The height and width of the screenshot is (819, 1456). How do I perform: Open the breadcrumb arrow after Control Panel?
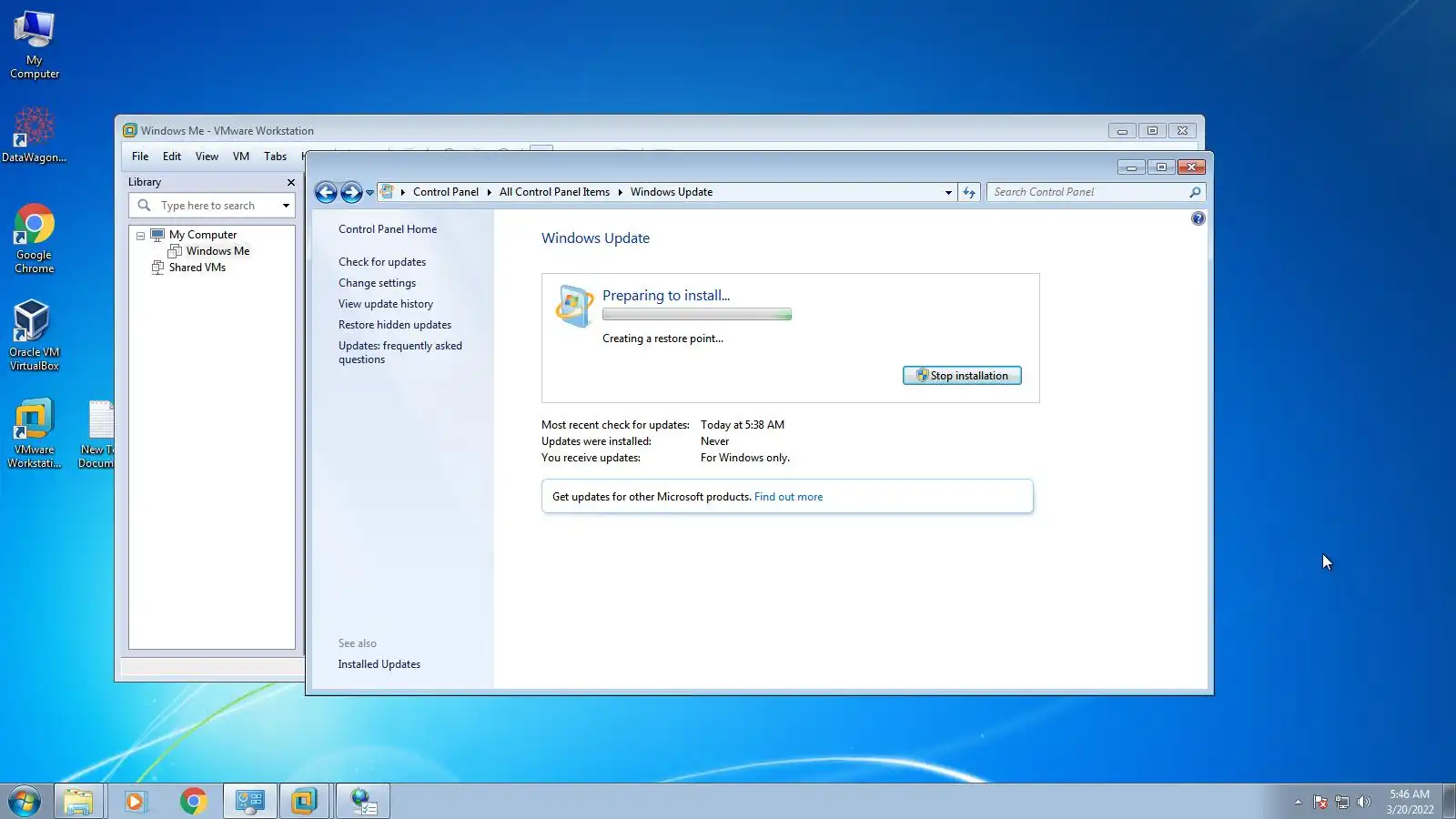(x=489, y=192)
